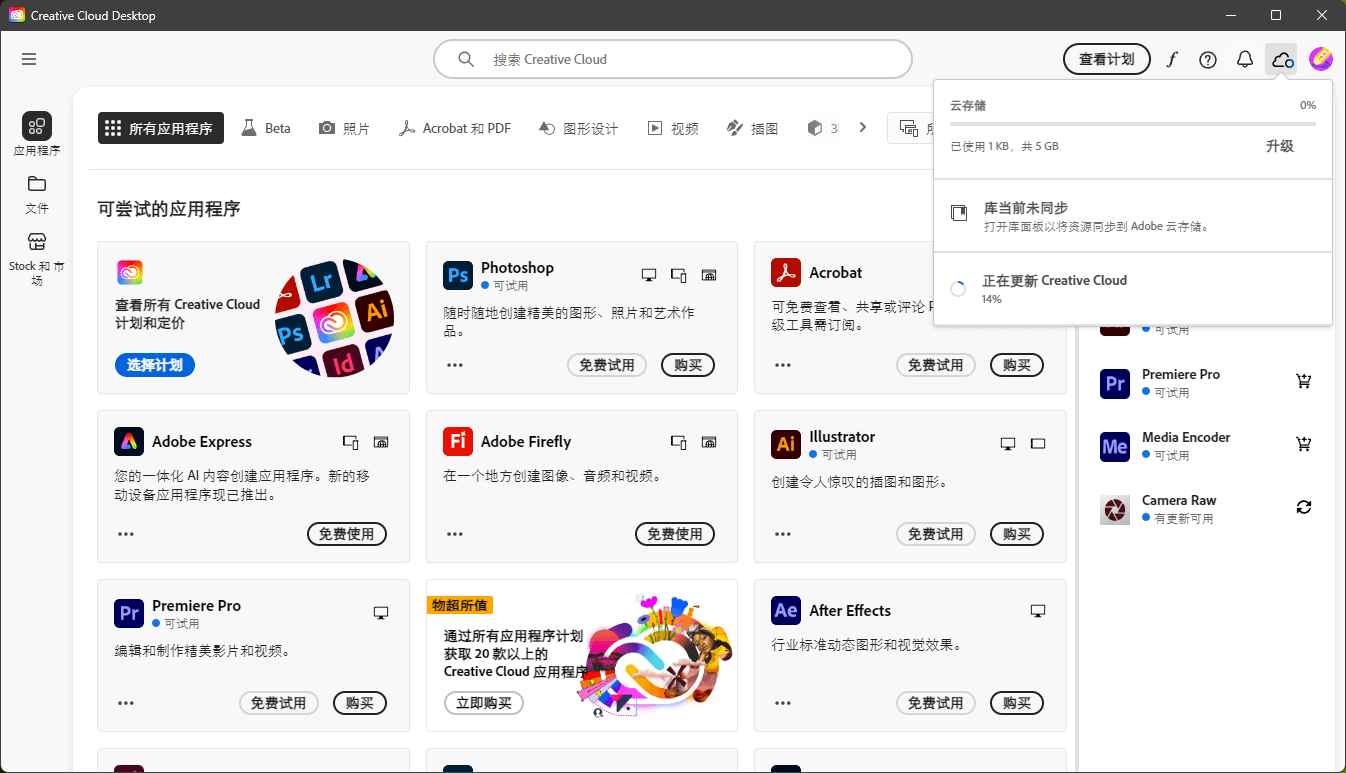Click the Search Creative Cloud field
Screen dimensions: 1346x773
673,59
